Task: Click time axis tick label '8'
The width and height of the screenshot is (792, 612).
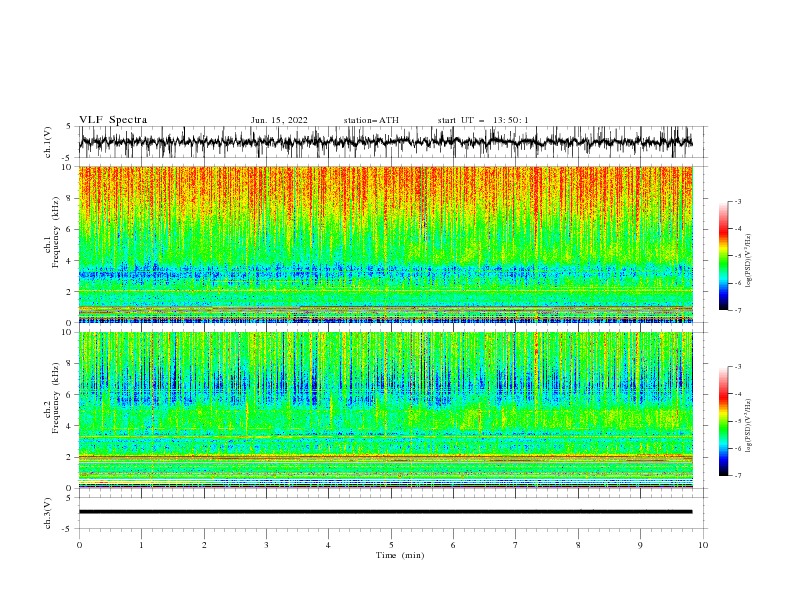Action: pos(578,545)
